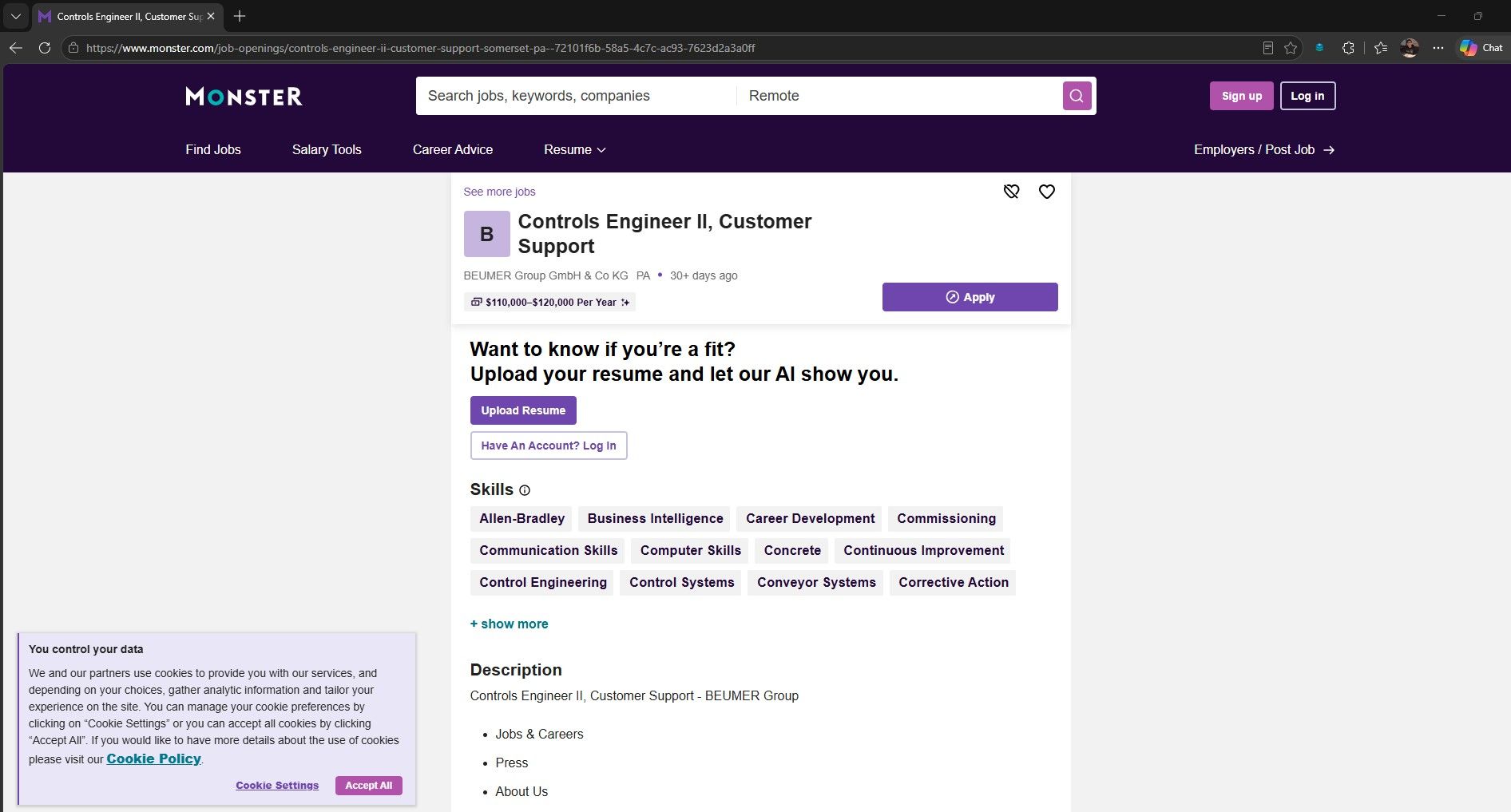1511x812 pixels.
Task: Open reader view icon in address bar
Action: (1267, 48)
